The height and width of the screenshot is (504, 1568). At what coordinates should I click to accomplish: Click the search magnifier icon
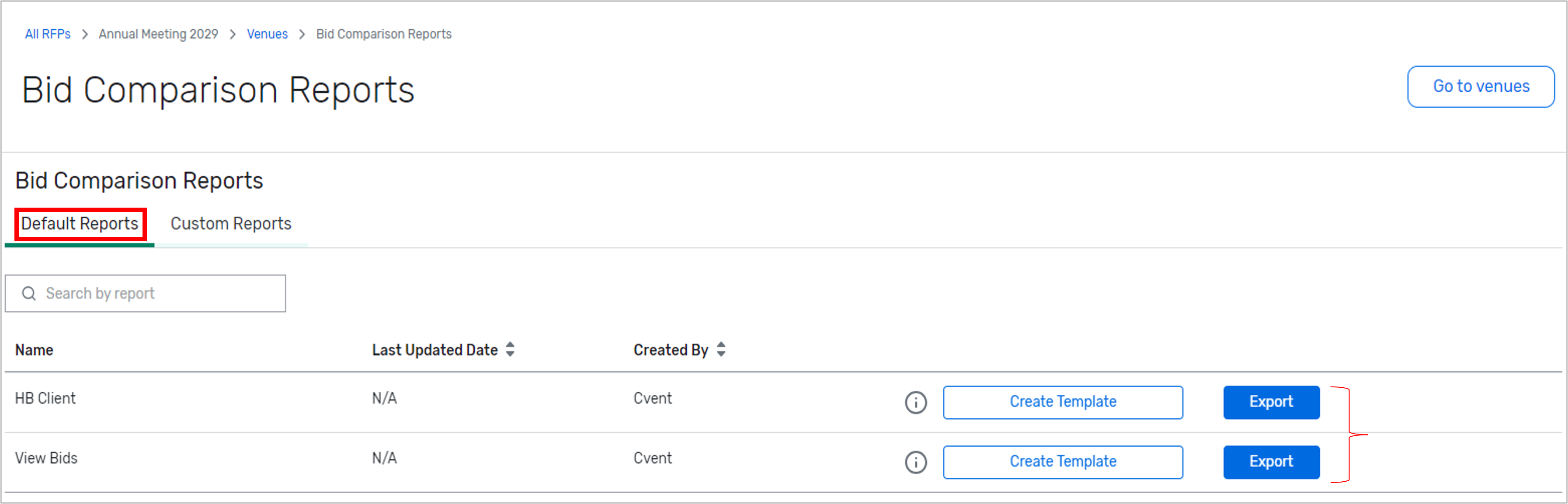tap(28, 293)
